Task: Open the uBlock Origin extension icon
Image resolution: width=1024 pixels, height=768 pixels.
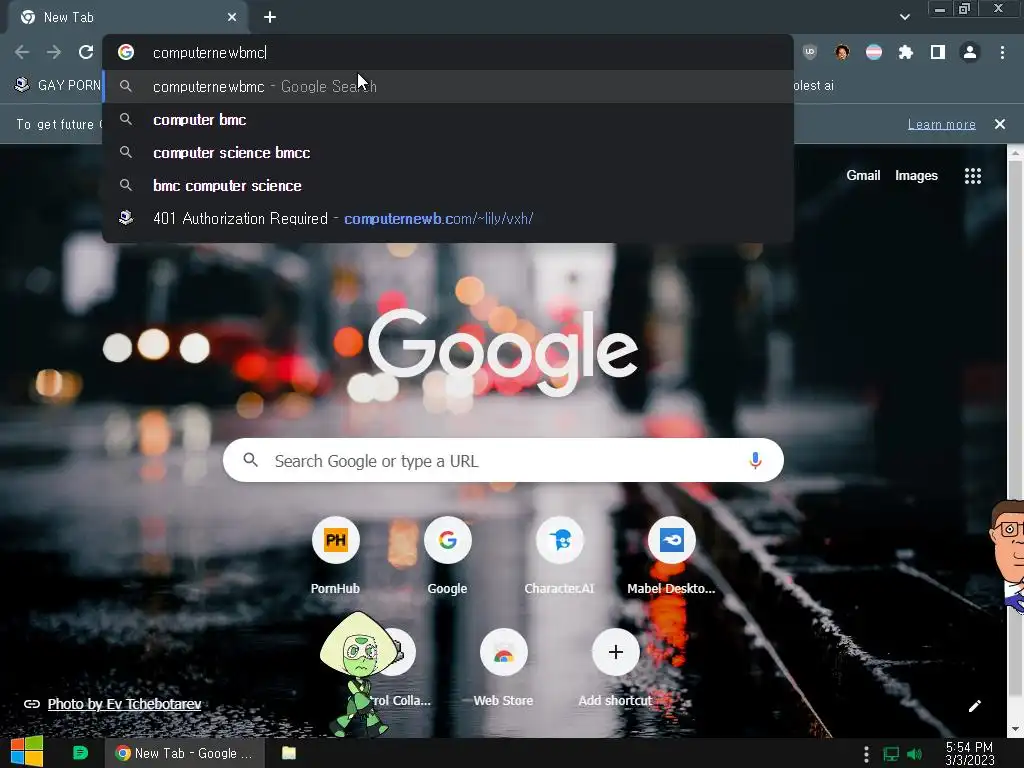Action: coord(810,52)
